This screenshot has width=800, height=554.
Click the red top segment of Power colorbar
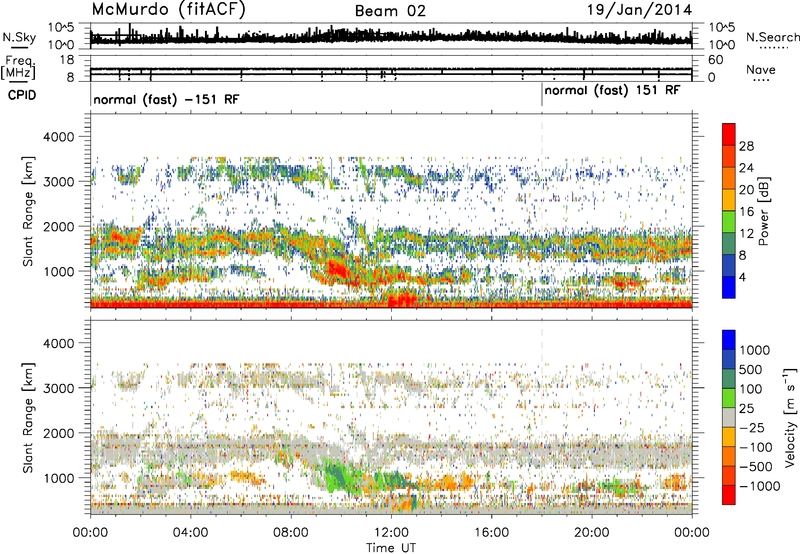pos(729,134)
